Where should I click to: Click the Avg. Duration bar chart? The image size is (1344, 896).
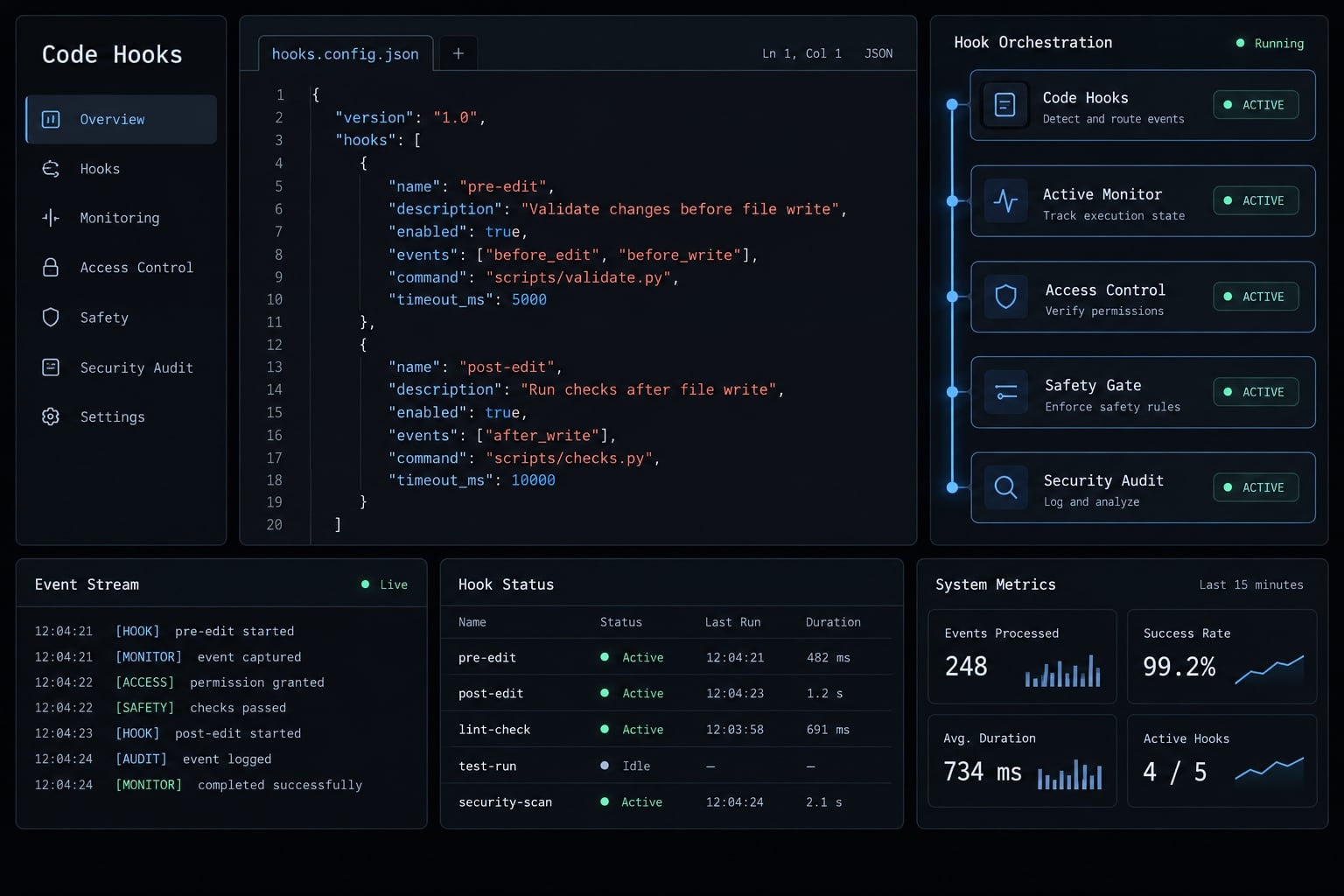1069,774
